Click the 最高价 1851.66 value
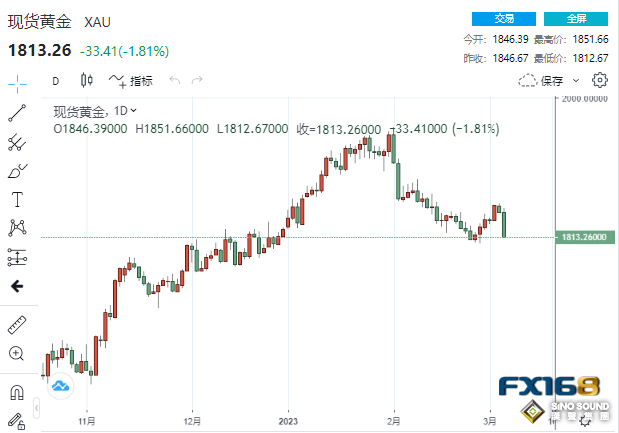The image size is (619, 433). pyautogui.click(x=591, y=39)
